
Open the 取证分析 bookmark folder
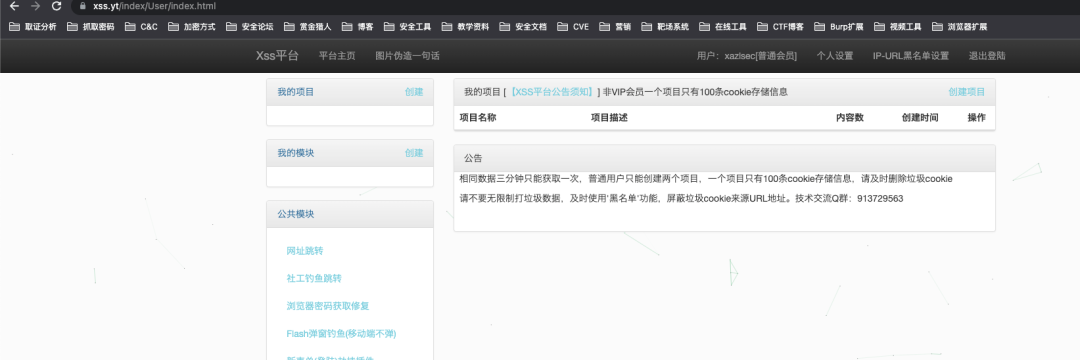tap(32, 27)
